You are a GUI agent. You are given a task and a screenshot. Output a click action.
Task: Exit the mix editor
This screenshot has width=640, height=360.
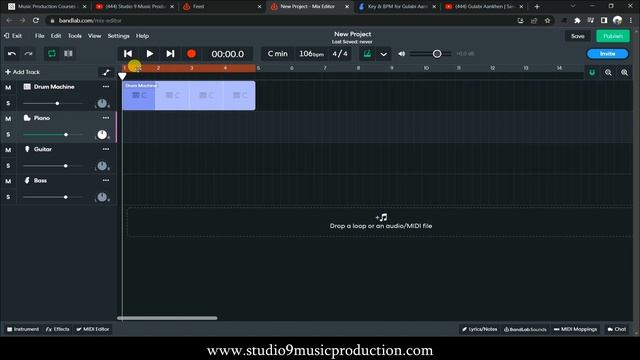pos(13,36)
